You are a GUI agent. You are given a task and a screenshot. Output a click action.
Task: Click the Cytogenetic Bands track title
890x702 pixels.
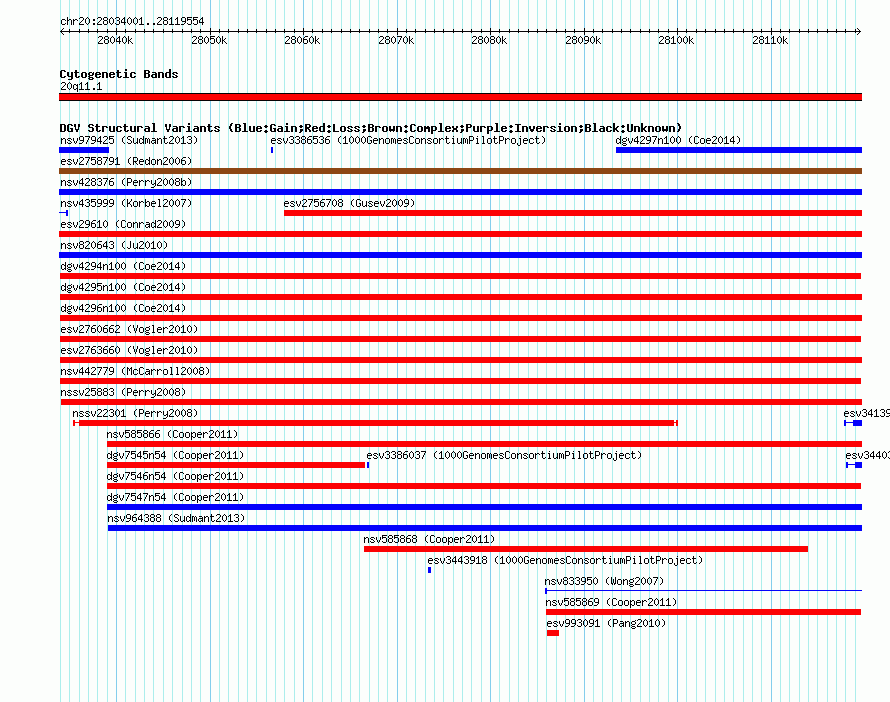pos(119,74)
